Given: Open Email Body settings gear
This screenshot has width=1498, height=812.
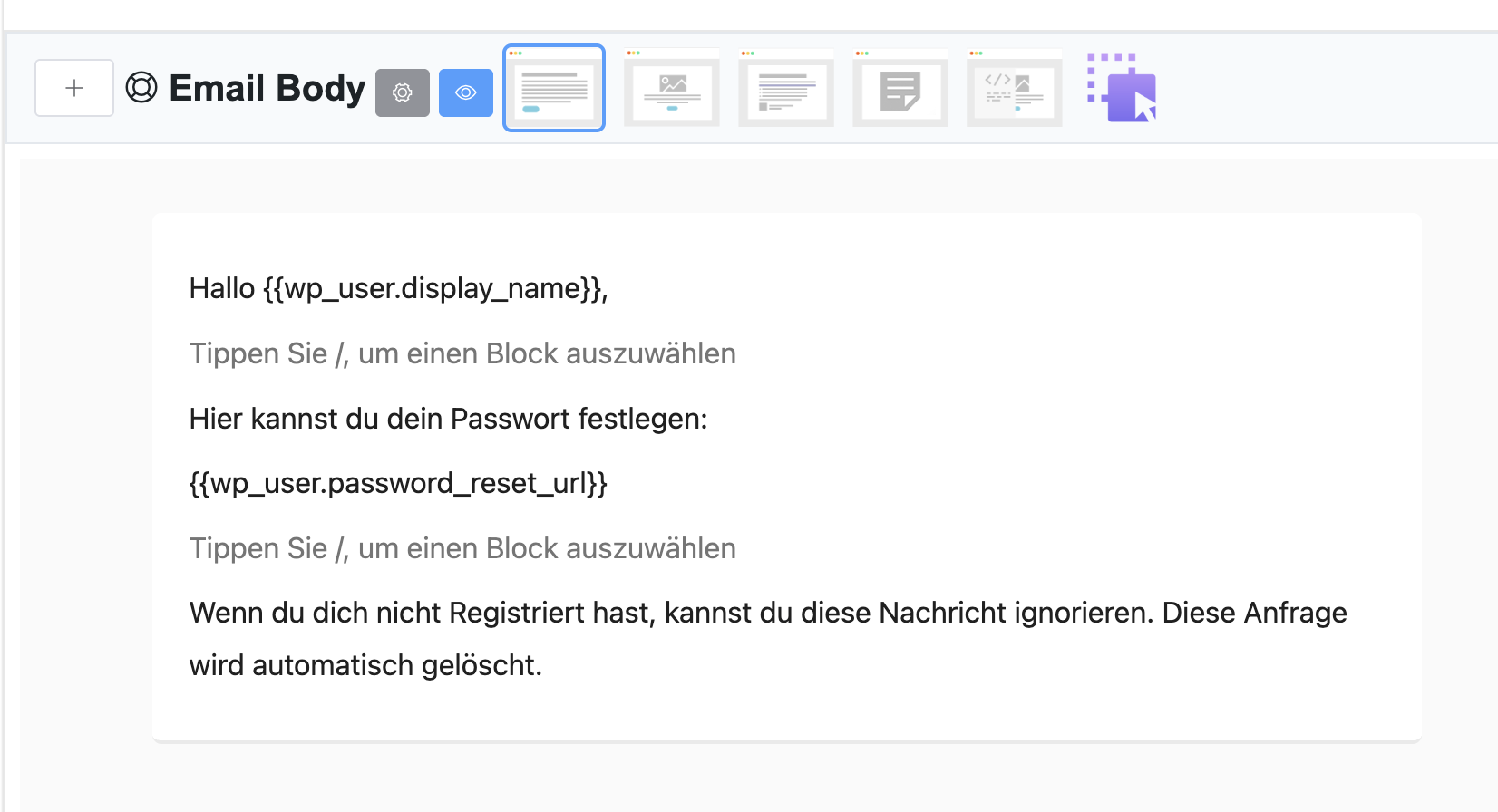Looking at the screenshot, I should tap(402, 92).
